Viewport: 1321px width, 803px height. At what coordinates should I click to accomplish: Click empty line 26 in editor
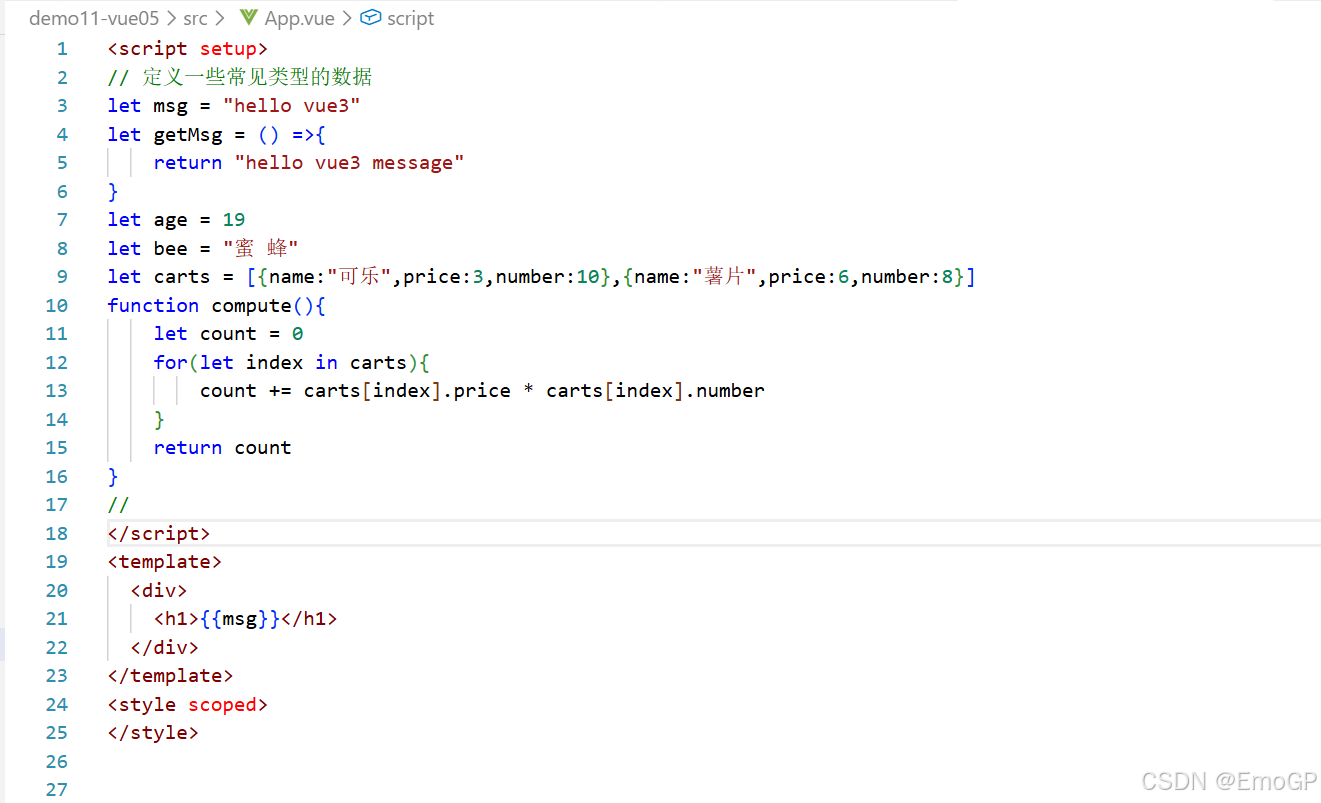[714, 761]
